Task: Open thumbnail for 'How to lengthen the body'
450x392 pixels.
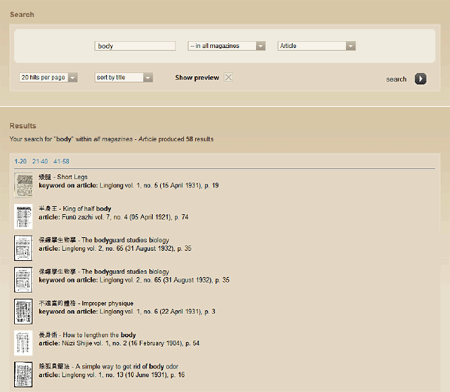Action: [x=23, y=343]
